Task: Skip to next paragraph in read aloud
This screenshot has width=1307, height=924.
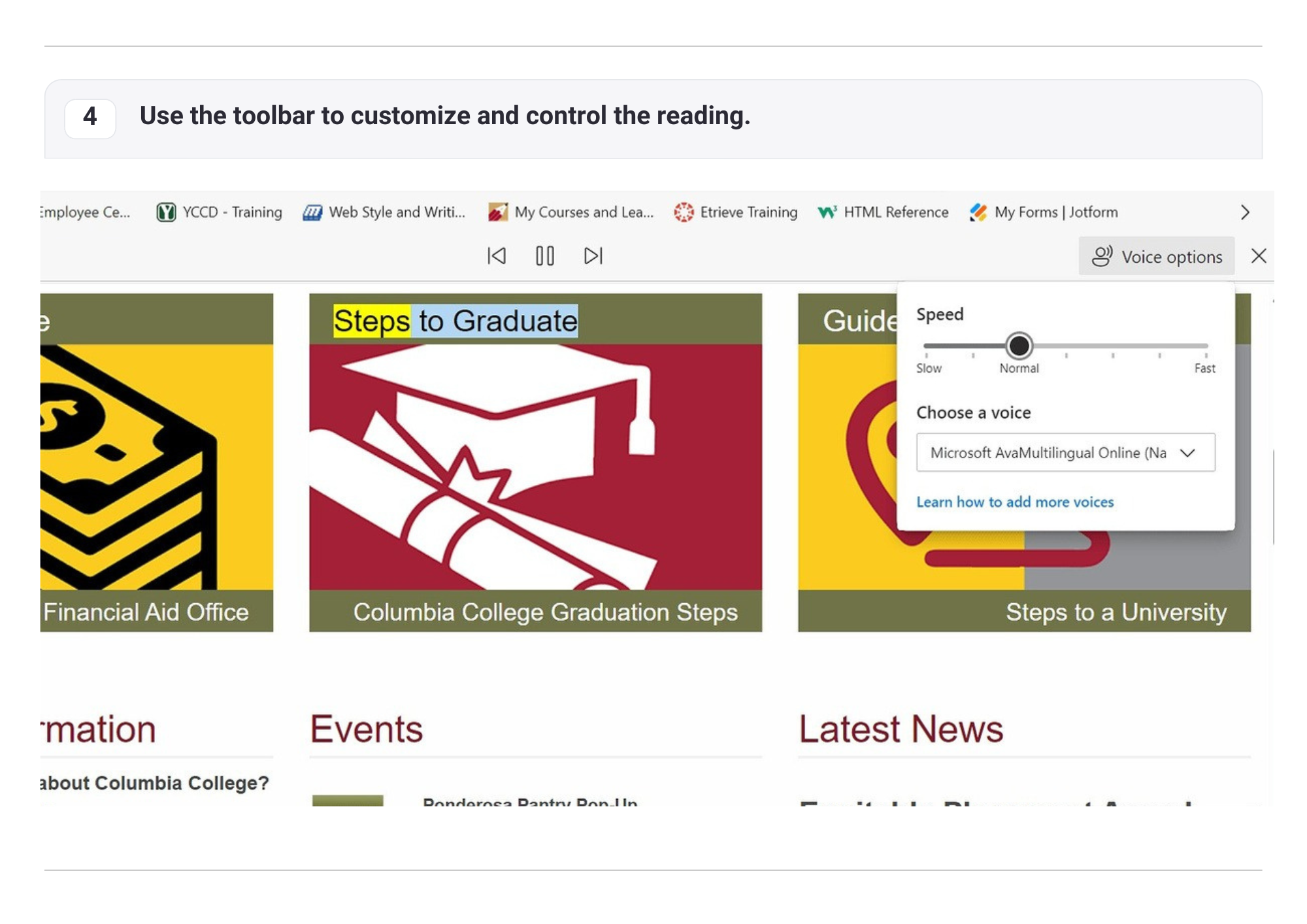Action: tap(593, 256)
